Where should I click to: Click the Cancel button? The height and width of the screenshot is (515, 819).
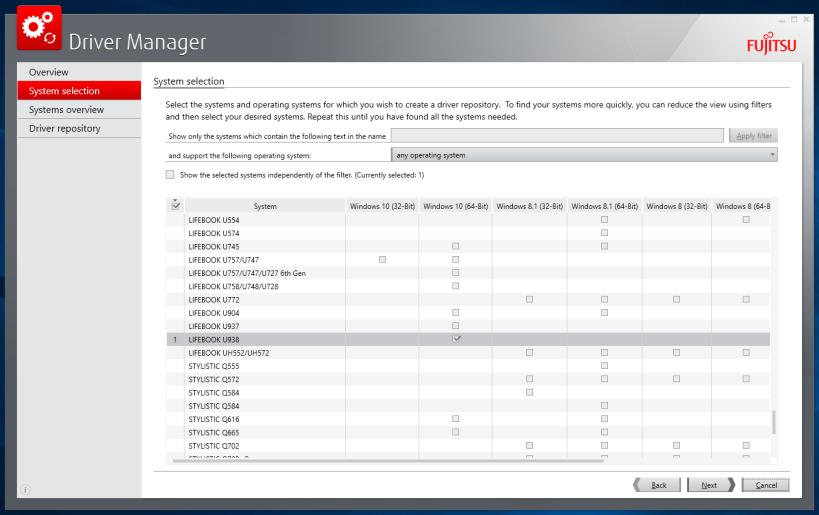(x=765, y=485)
